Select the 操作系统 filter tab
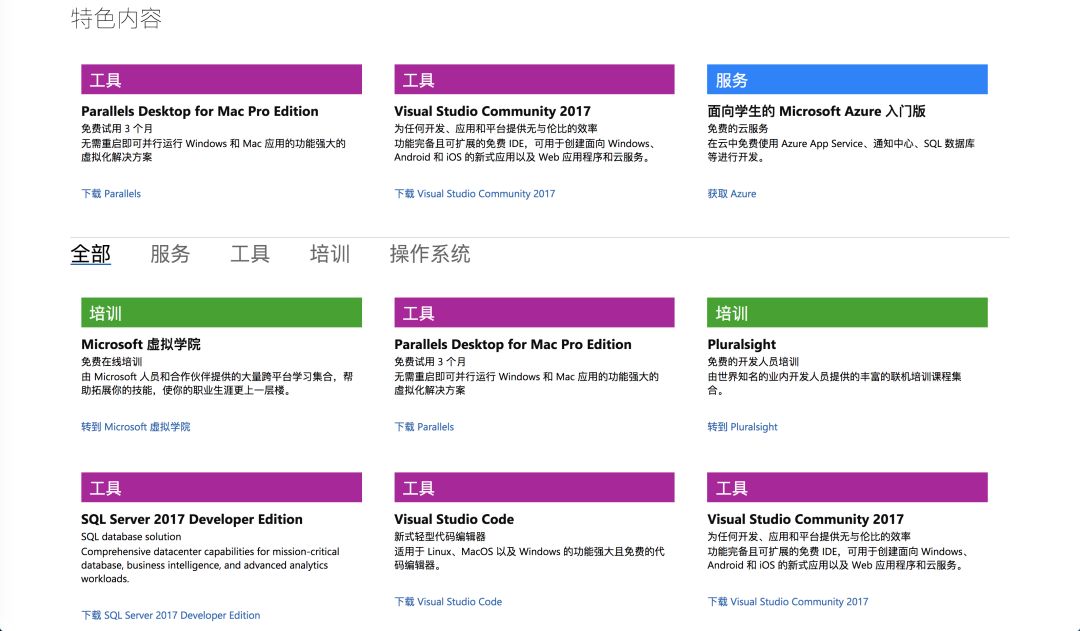 [430, 254]
